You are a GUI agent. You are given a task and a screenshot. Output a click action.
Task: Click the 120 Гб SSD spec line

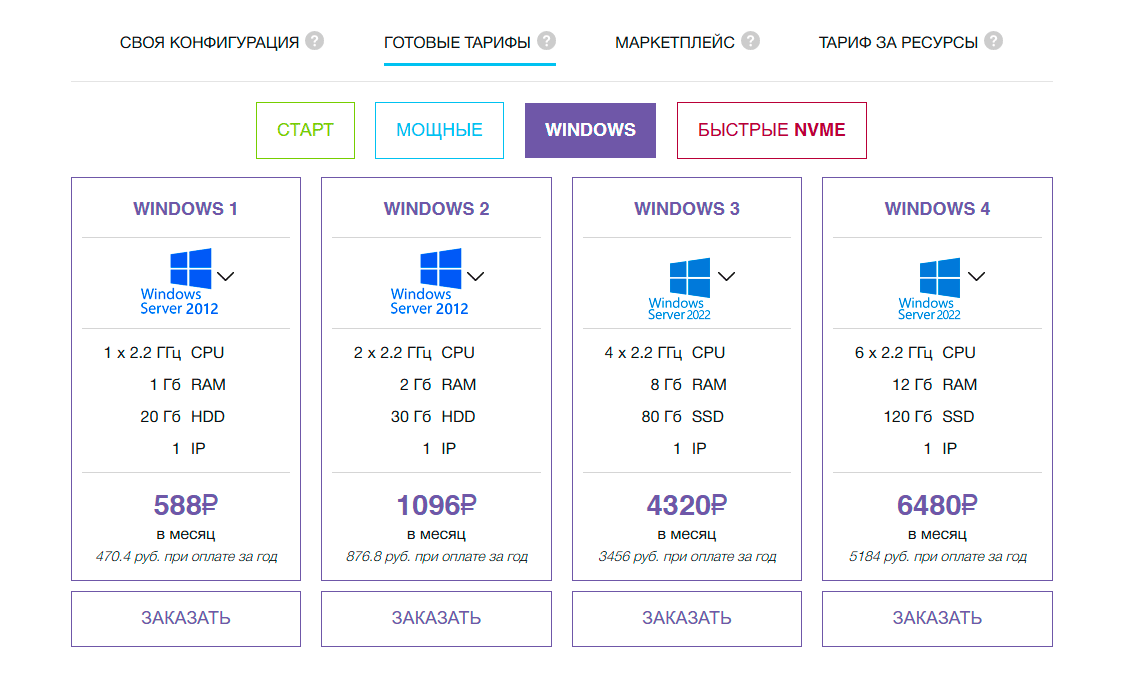[x=929, y=417]
